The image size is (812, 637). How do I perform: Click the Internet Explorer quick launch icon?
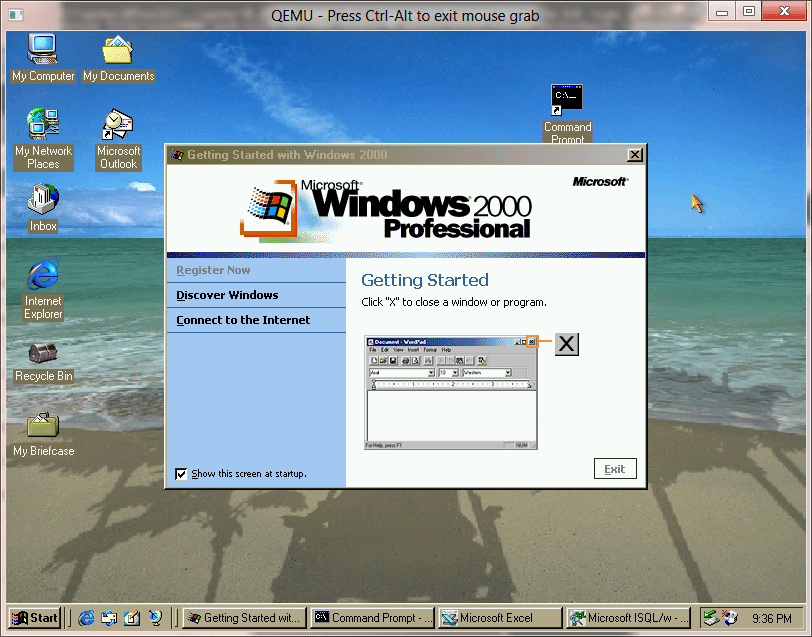coord(85,617)
